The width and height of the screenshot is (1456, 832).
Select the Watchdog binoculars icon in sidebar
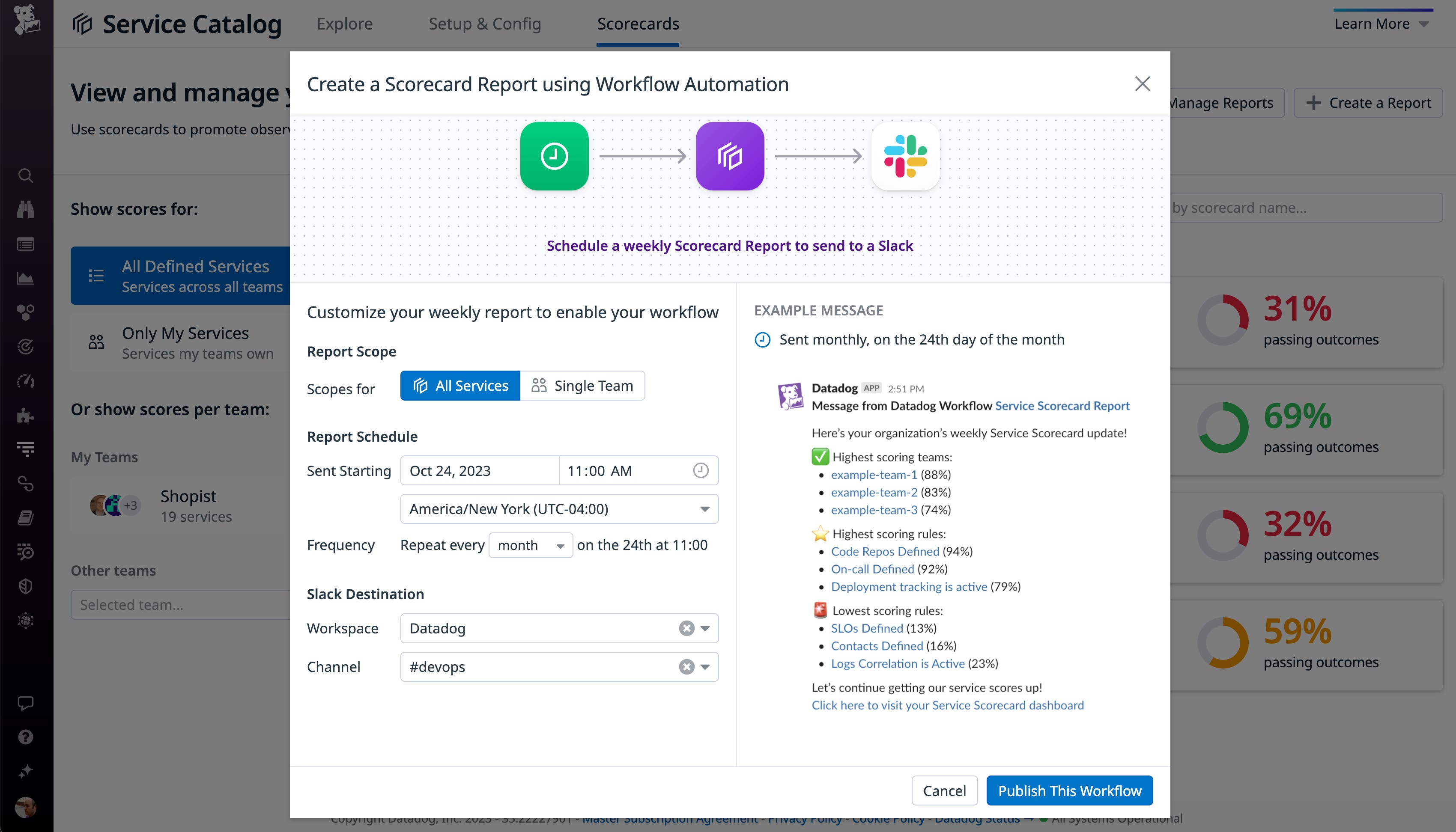(x=26, y=210)
